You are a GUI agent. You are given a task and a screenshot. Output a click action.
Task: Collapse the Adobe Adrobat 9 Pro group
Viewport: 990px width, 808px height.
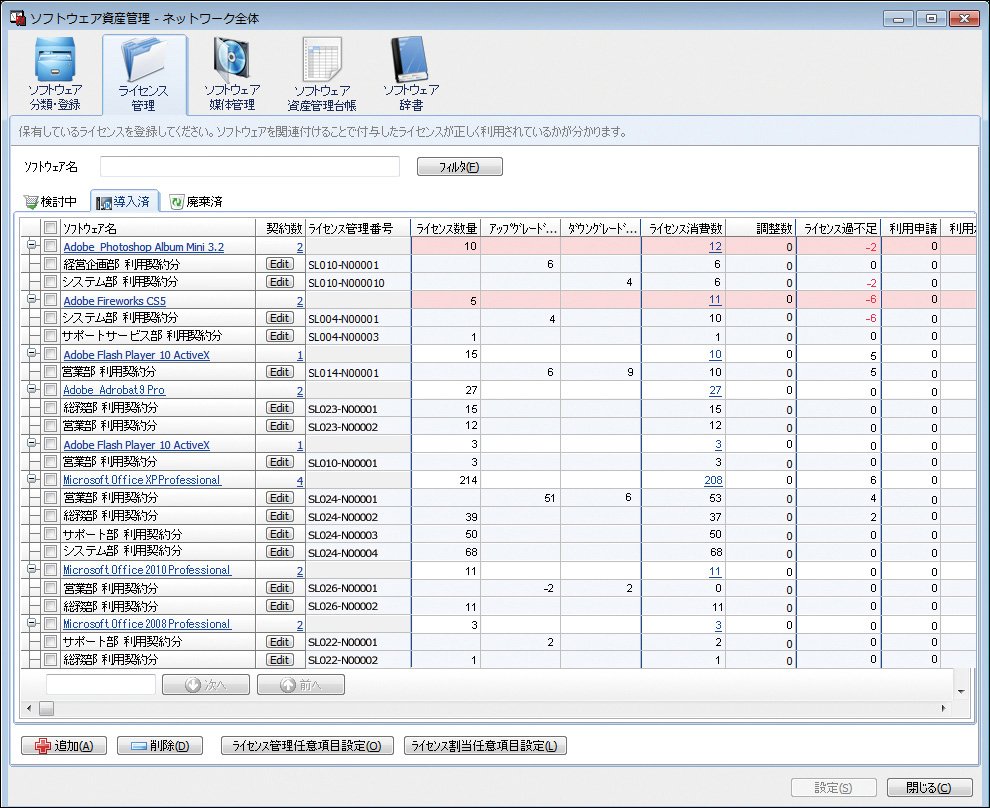[x=32, y=389]
